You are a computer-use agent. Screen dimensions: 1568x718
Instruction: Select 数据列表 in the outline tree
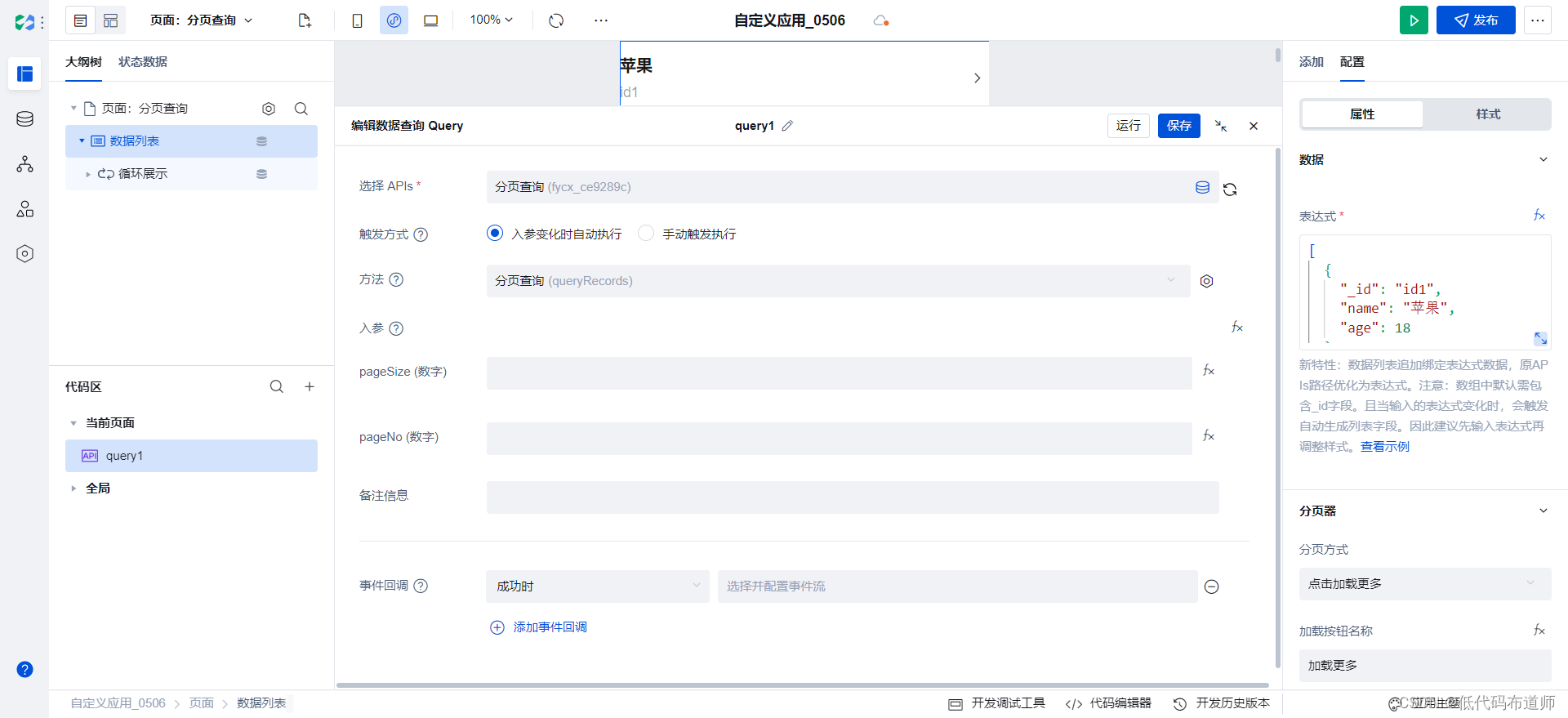point(191,141)
